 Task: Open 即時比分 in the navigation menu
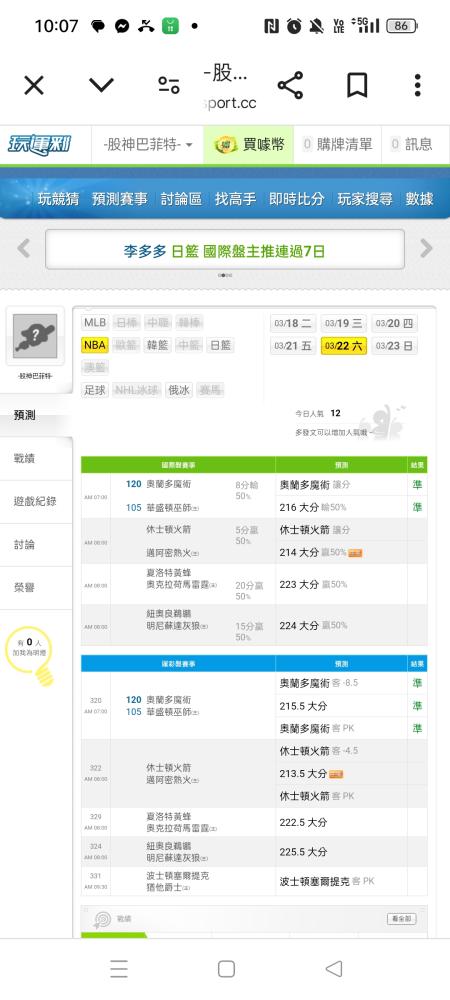coord(296,199)
